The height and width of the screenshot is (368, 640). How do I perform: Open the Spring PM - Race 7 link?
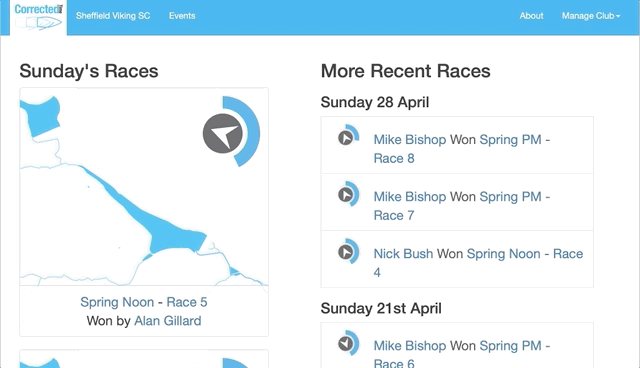pyautogui.click(x=462, y=206)
